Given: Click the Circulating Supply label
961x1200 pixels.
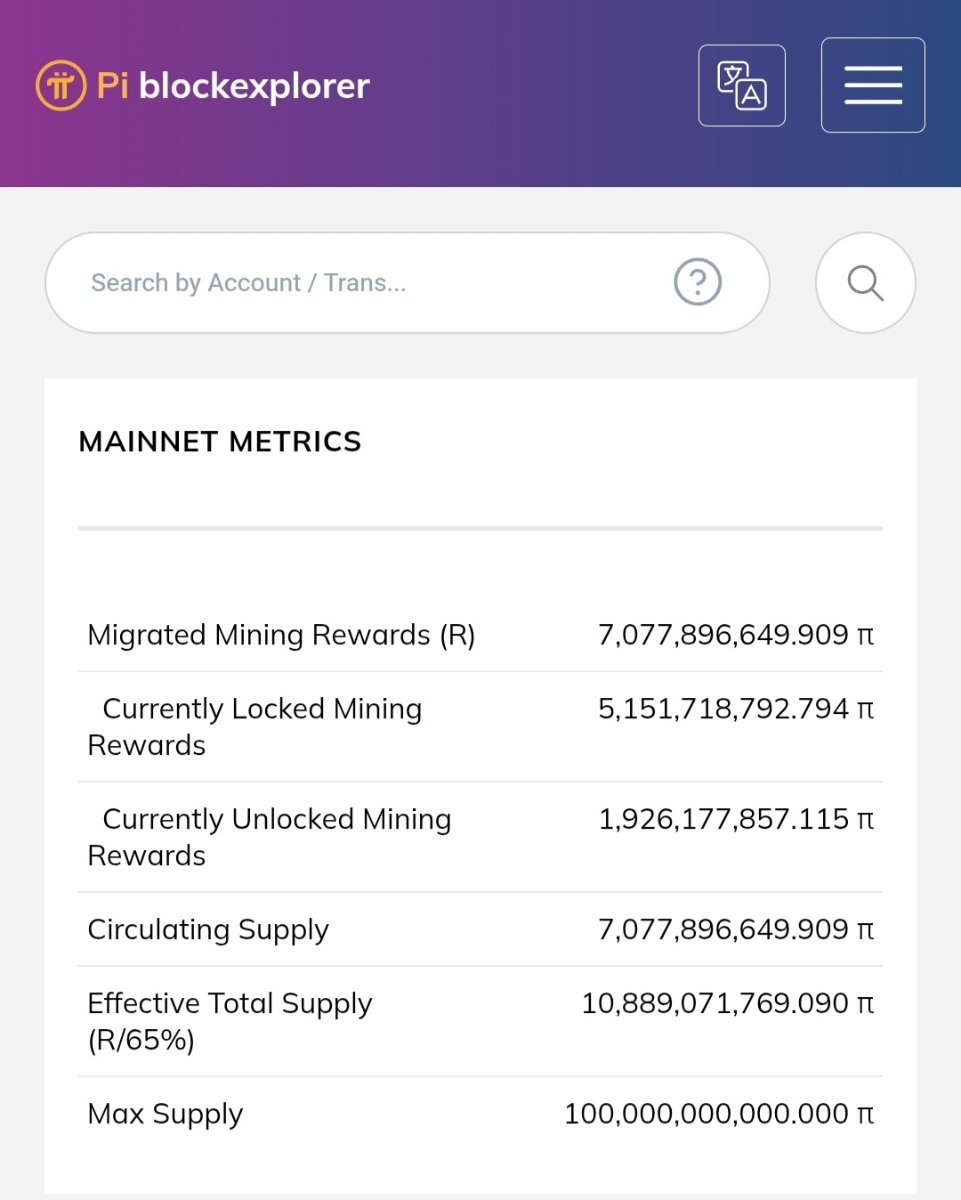Looking at the screenshot, I should [x=208, y=930].
